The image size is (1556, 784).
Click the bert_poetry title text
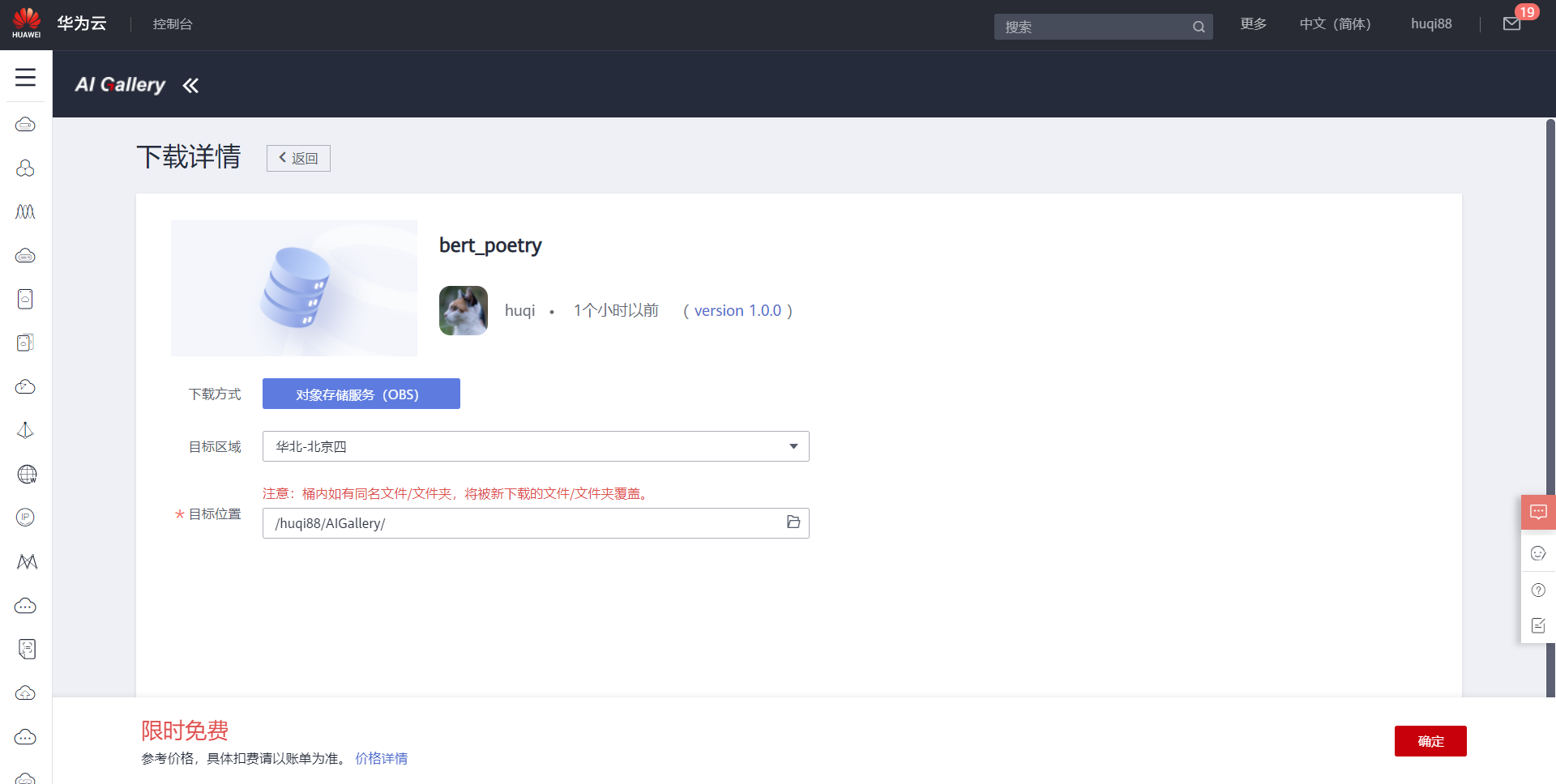(490, 245)
